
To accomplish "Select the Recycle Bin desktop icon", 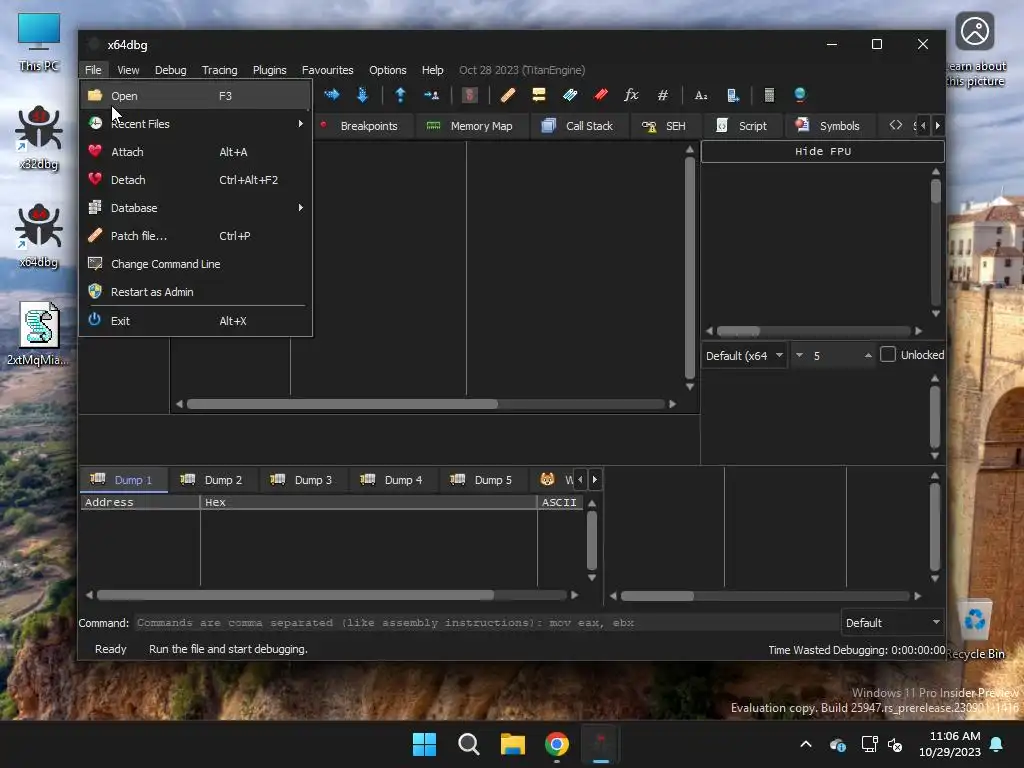I will pos(976,630).
